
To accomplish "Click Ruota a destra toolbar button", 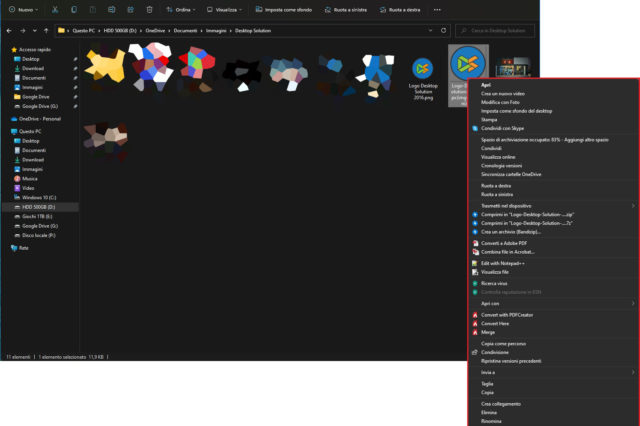I will 400,9.
